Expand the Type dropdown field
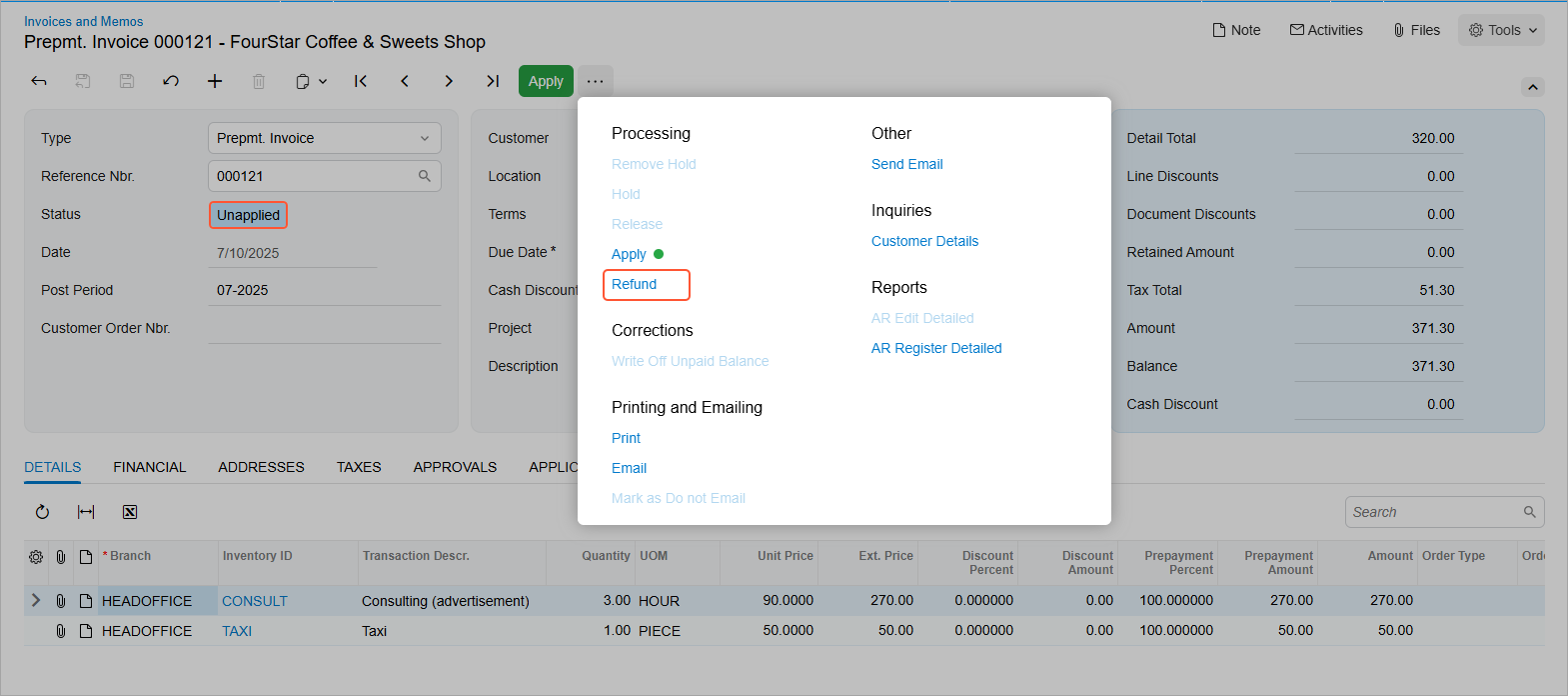This screenshot has width=1568, height=696. pos(424,138)
